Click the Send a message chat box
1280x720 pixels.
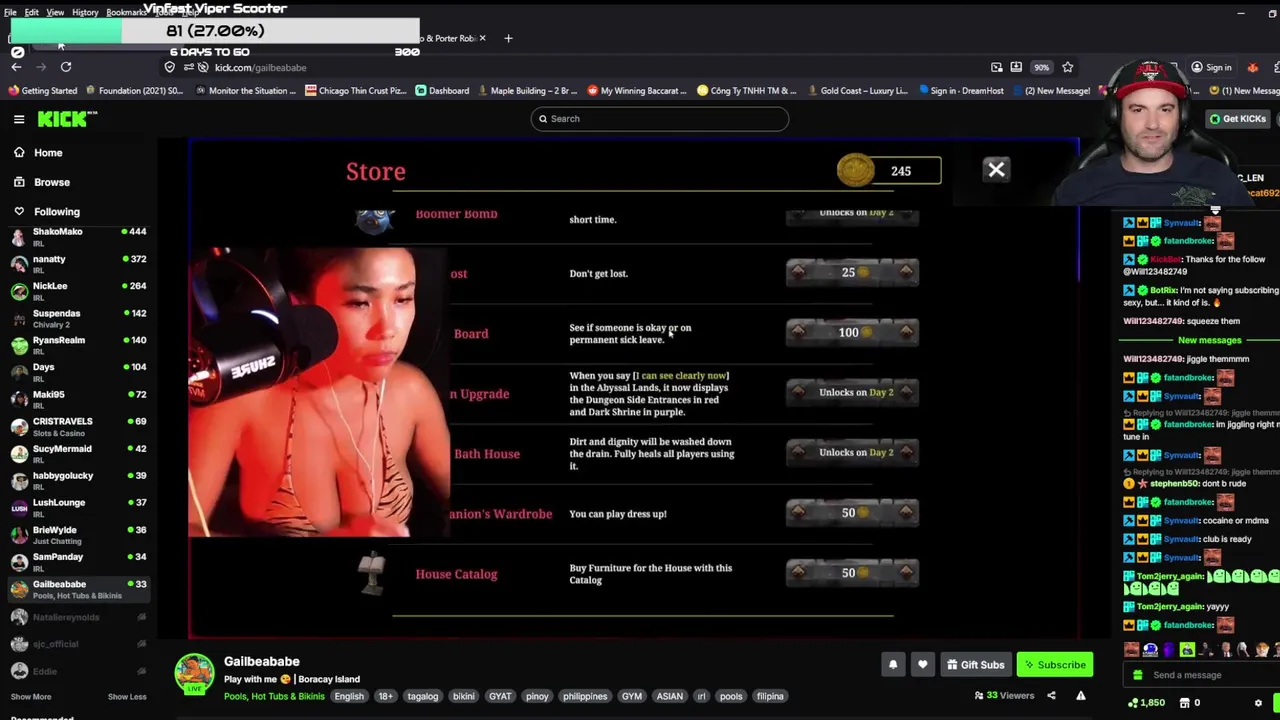(1199, 675)
